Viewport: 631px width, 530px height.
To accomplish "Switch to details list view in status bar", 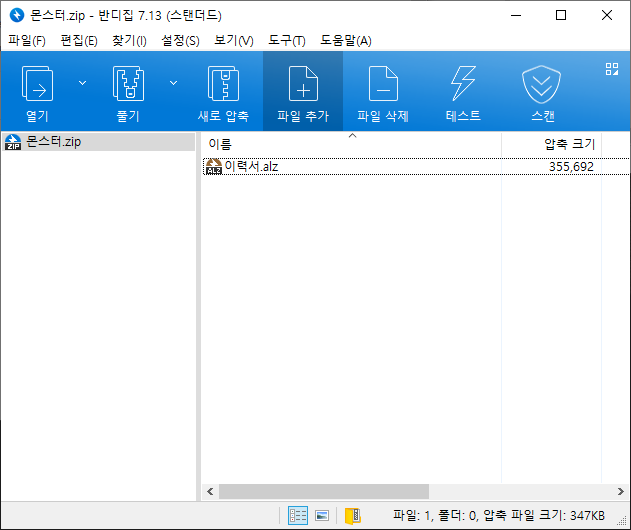I will [x=298, y=516].
